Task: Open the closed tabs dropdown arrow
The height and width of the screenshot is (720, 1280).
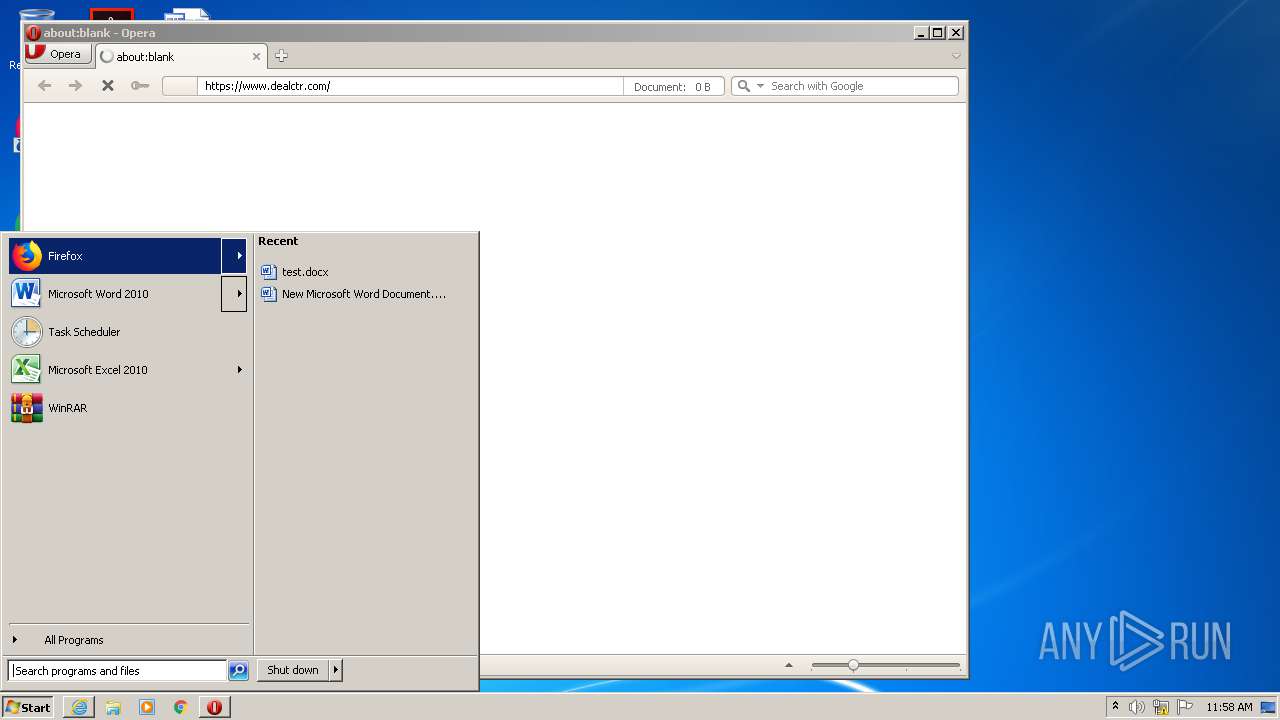Action: [956, 56]
